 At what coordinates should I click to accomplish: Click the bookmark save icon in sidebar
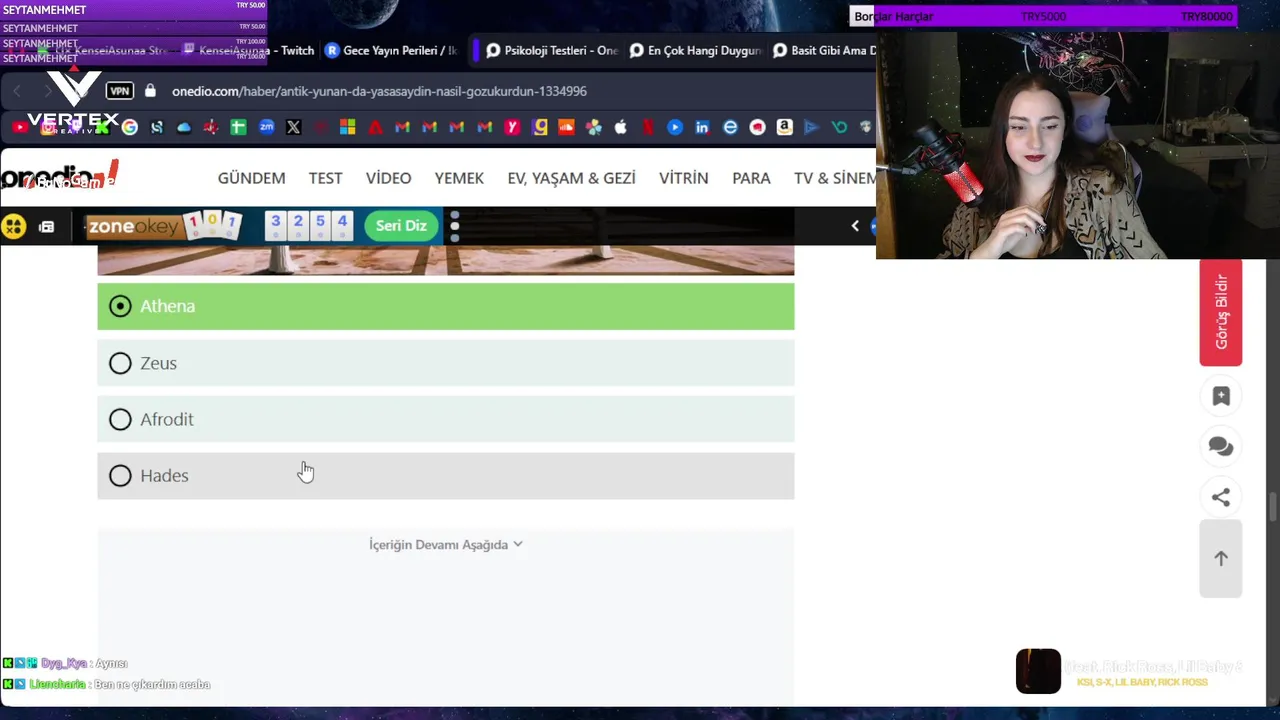point(1221,396)
